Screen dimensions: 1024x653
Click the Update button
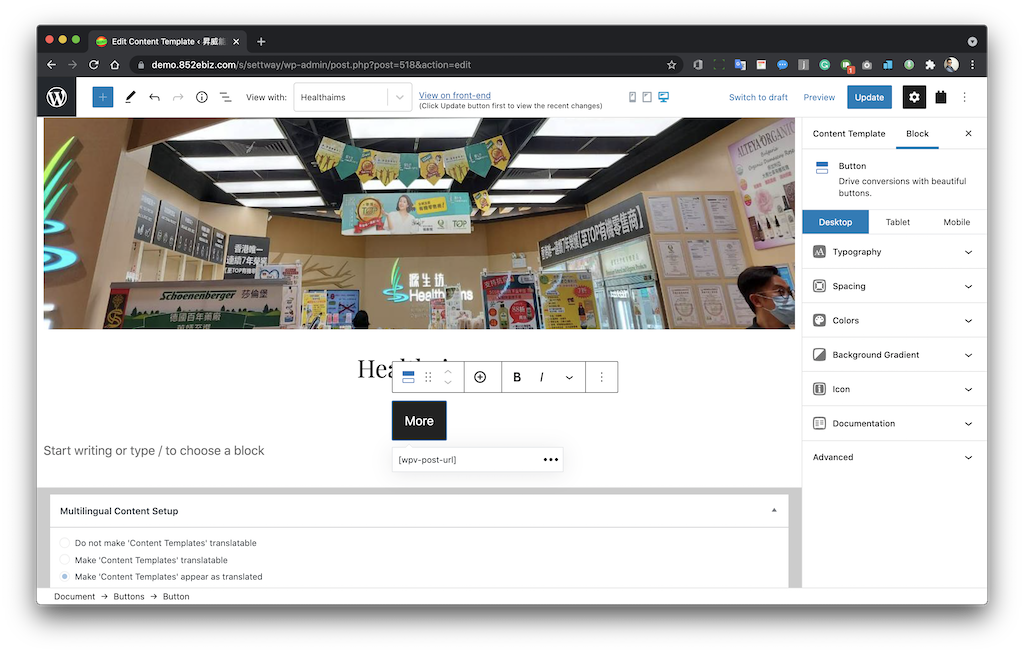[x=869, y=97]
